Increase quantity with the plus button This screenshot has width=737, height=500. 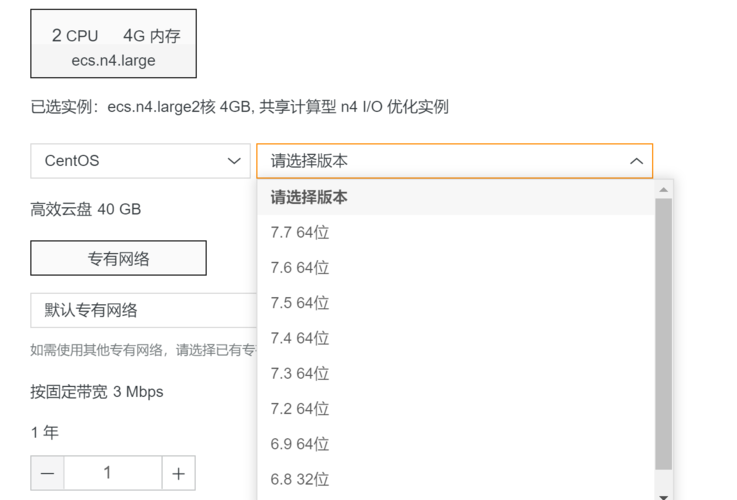179,473
